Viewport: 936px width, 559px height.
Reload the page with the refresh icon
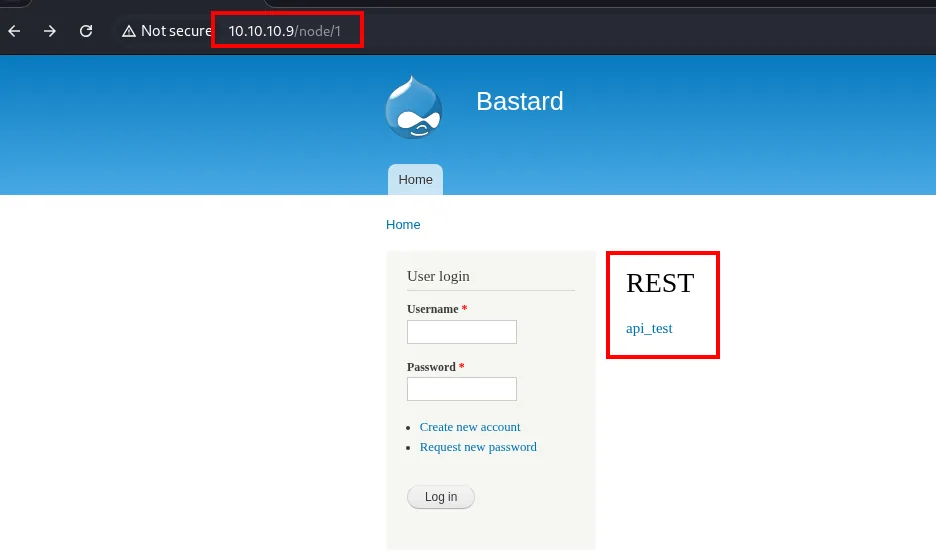[86, 31]
